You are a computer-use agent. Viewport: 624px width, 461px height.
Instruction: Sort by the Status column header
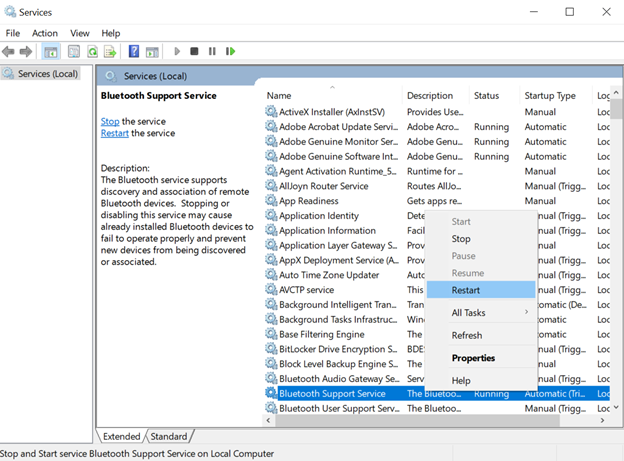(x=494, y=96)
